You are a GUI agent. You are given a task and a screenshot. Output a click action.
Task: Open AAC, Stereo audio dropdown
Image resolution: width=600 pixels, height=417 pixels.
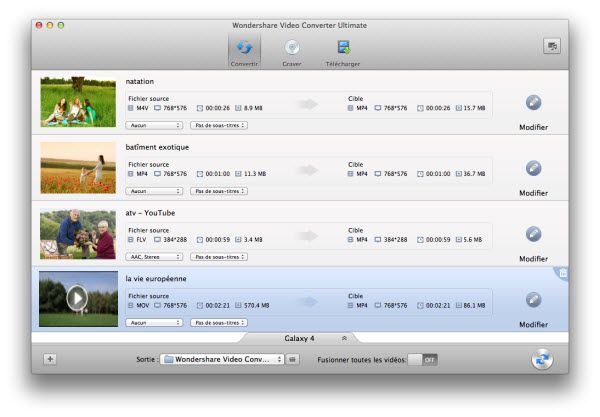pyautogui.click(x=154, y=257)
